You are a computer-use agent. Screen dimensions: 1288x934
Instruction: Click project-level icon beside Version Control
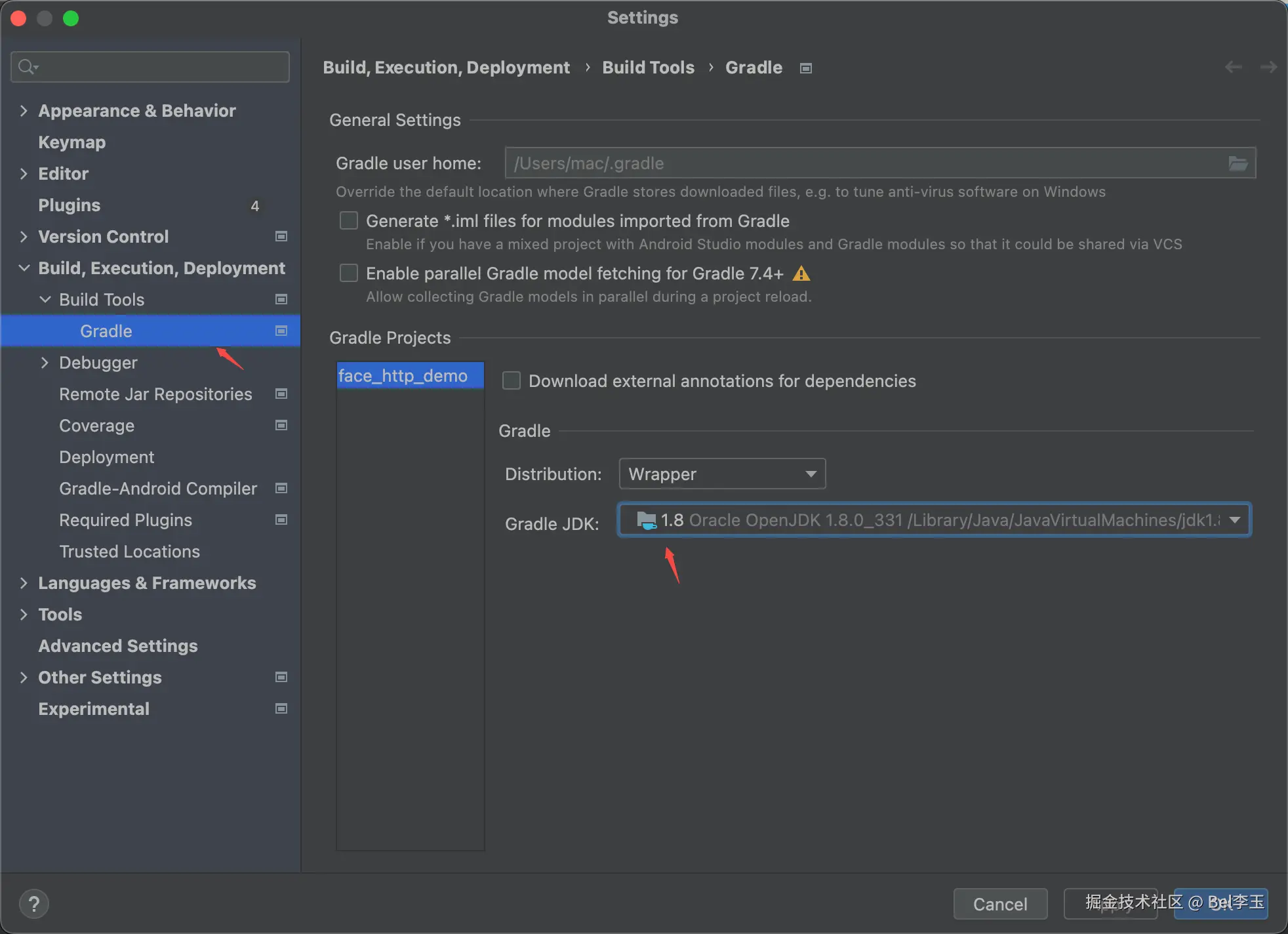tap(281, 237)
